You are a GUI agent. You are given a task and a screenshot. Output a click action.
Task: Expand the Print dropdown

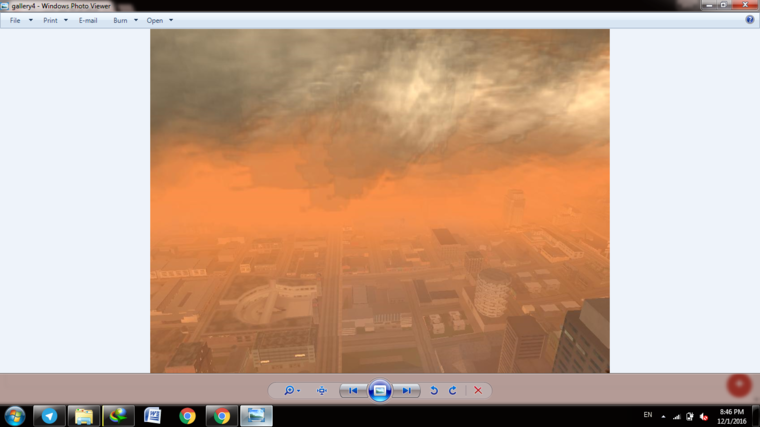point(55,20)
